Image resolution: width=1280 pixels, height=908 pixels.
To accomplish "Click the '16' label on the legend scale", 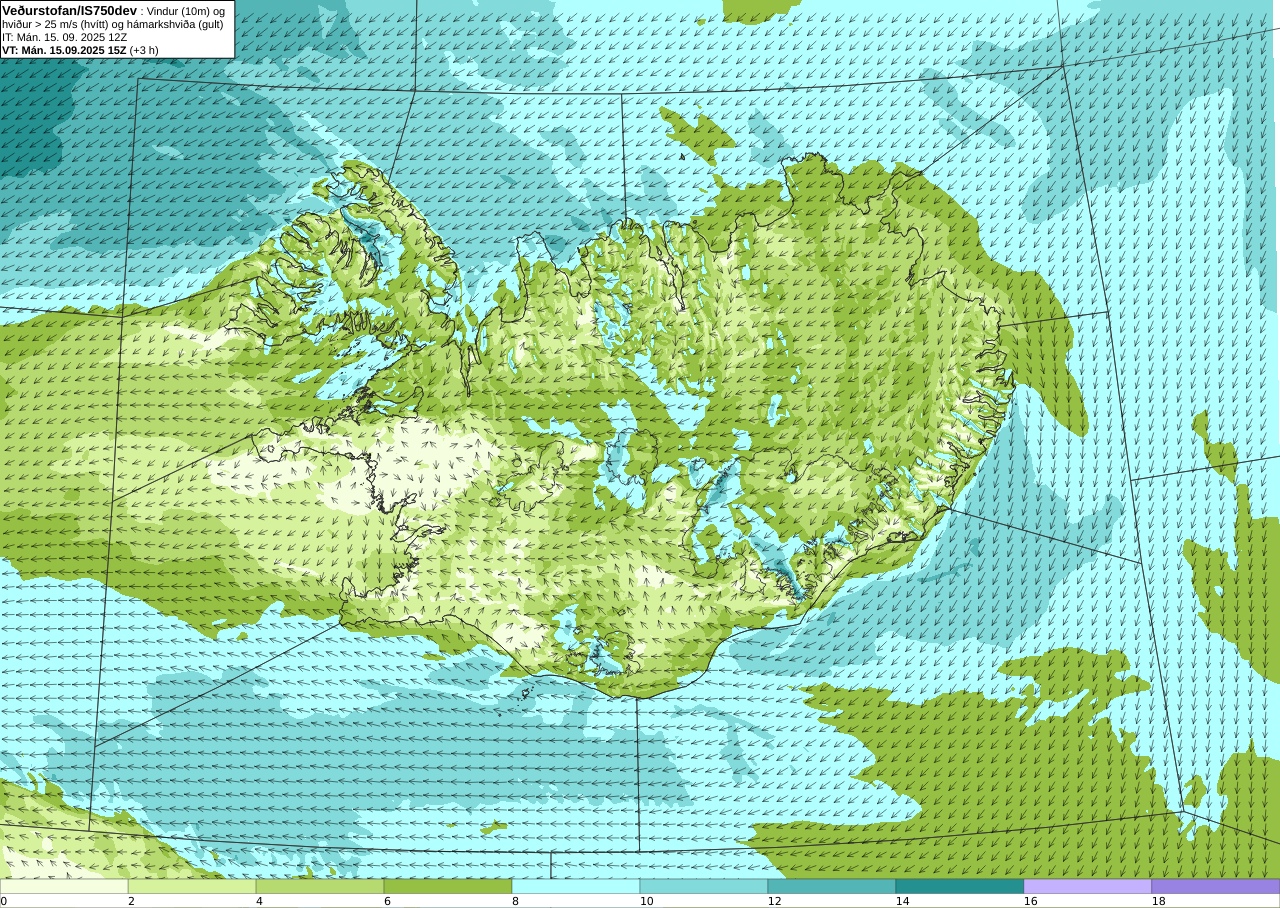I will tap(1030, 901).
